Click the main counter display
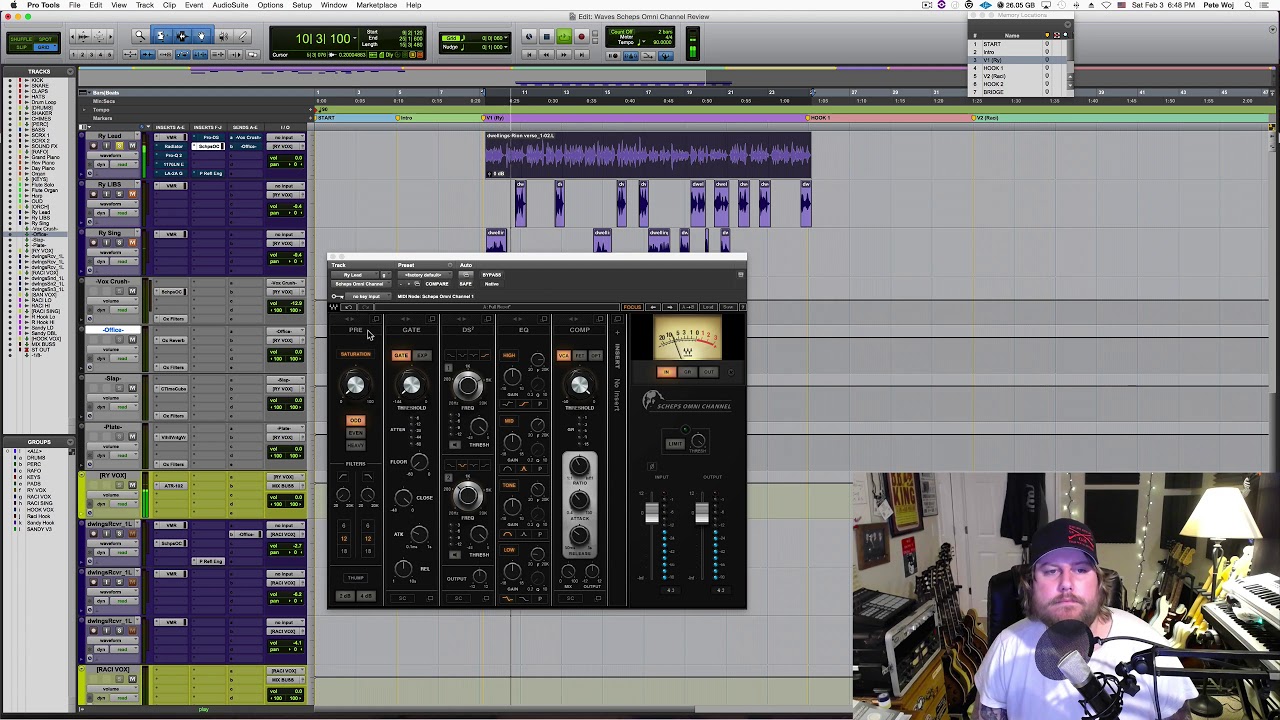The image size is (1280, 720). tap(325, 39)
